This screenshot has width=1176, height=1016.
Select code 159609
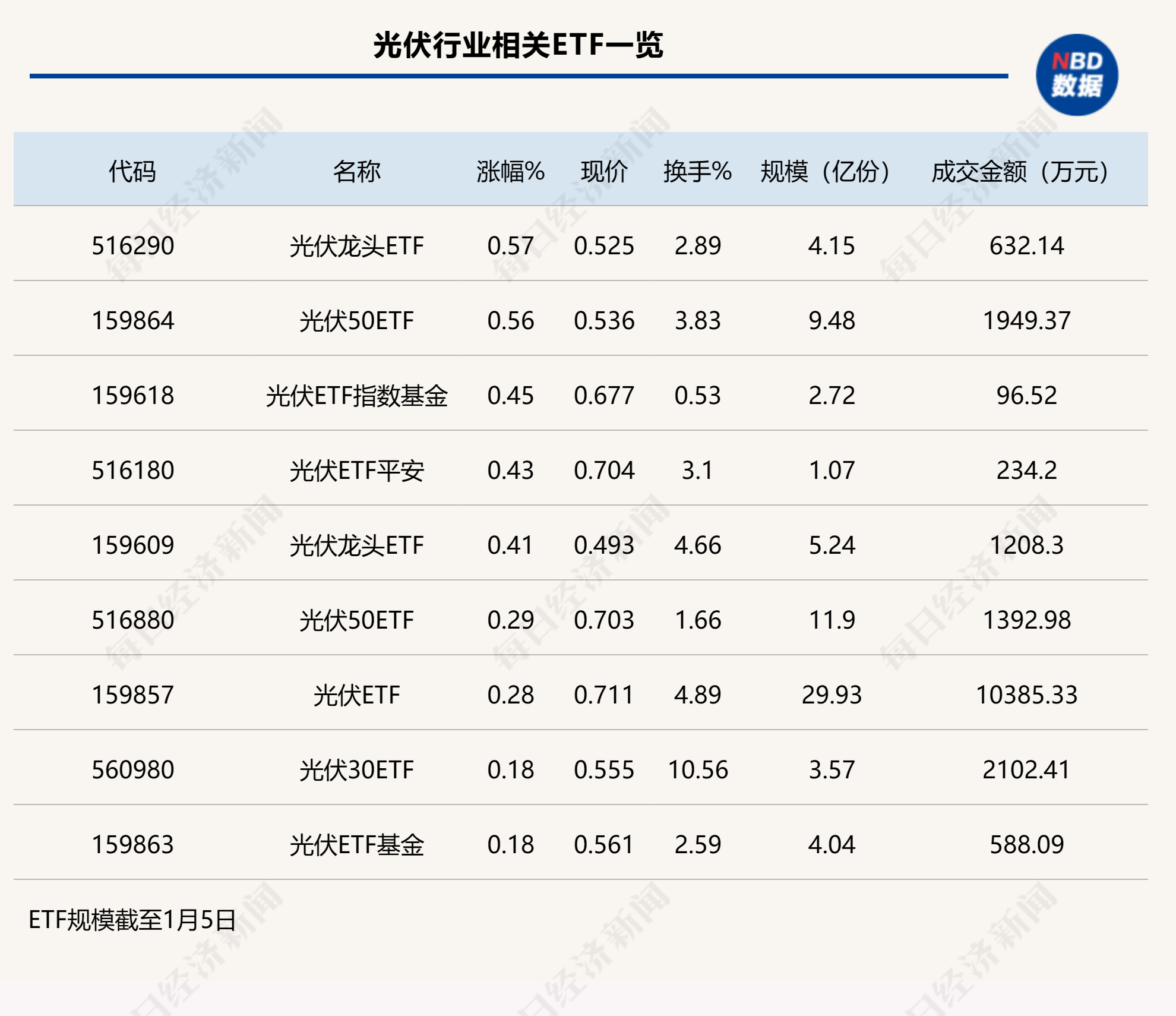[x=132, y=545]
